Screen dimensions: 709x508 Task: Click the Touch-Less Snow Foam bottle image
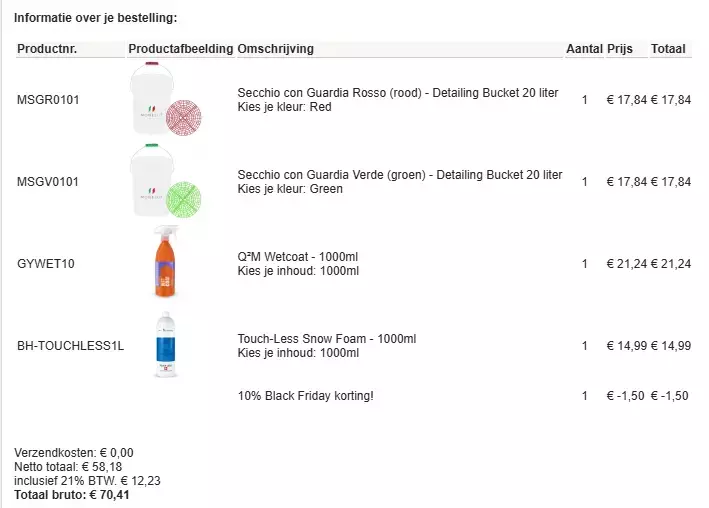(164, 346)
